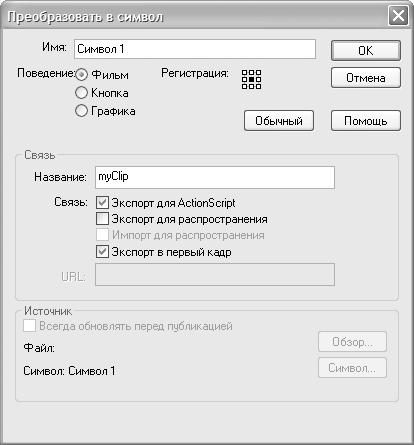Screen dimensions: 414x445
Task: Set registration to top-left grid point
Action: (244, 72)
